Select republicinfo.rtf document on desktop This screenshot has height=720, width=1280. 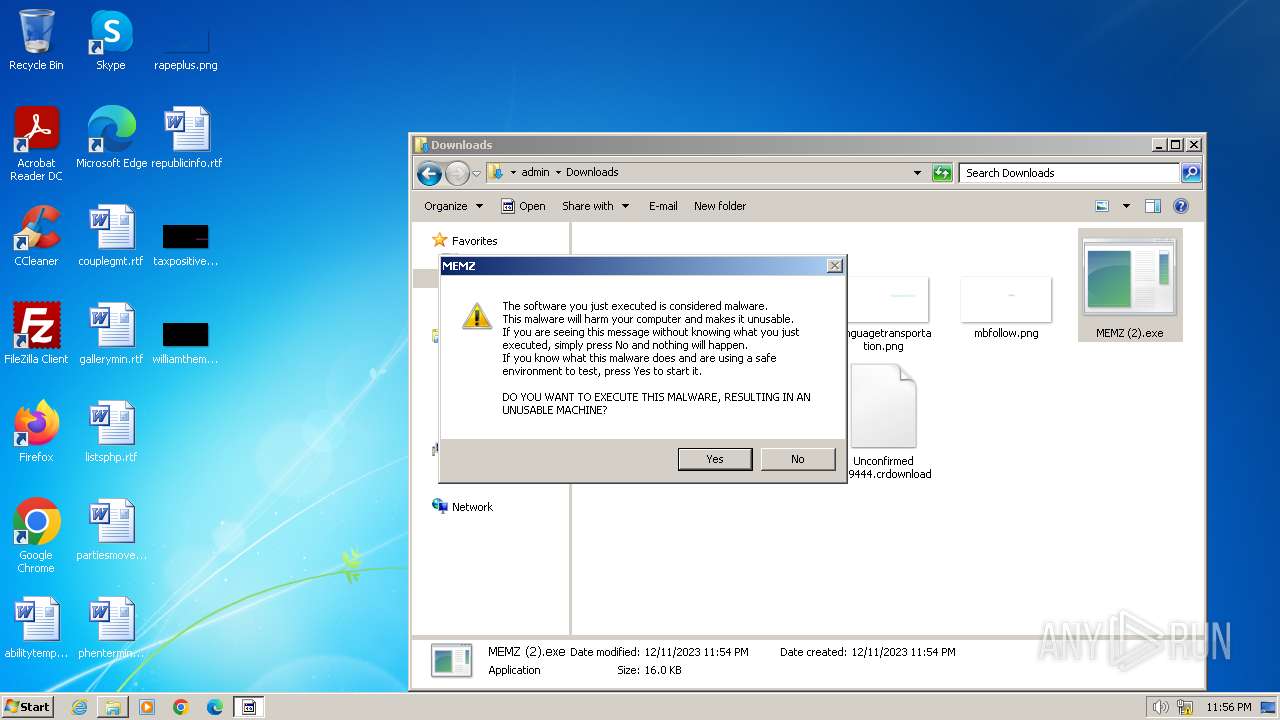point(186,138)
